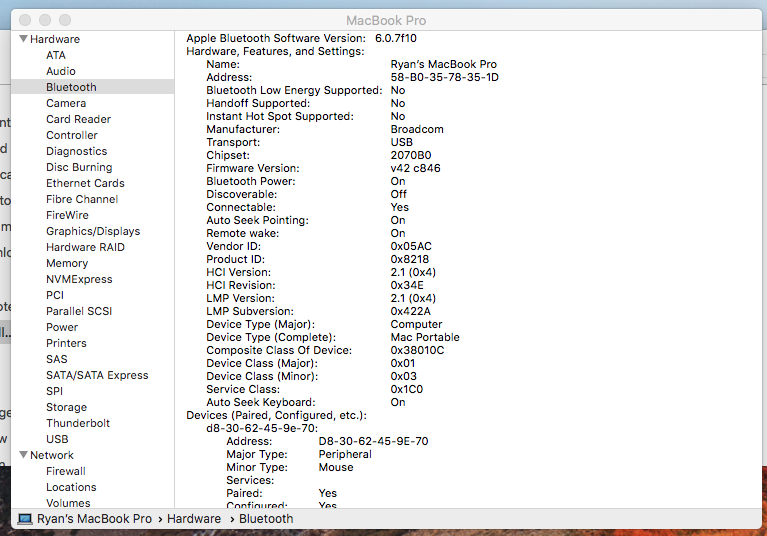Image resolution: width=767 pixels, height=536 pixels.
Task: Collapse the Hardware section triangle
Action: (x=23, y=39)
